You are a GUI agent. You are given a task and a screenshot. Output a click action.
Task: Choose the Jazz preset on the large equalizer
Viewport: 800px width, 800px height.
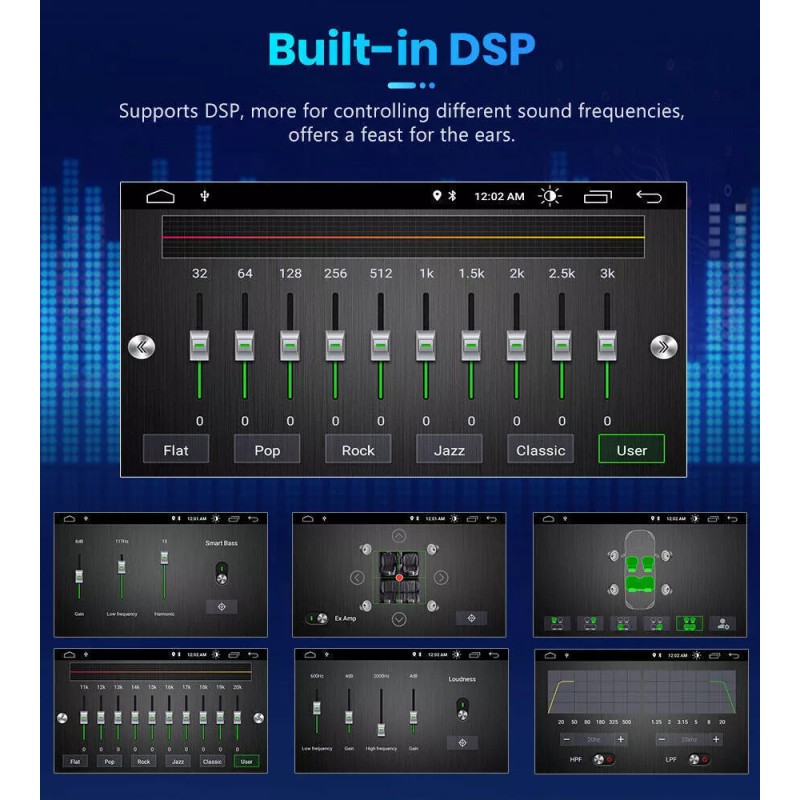point(449,450)
